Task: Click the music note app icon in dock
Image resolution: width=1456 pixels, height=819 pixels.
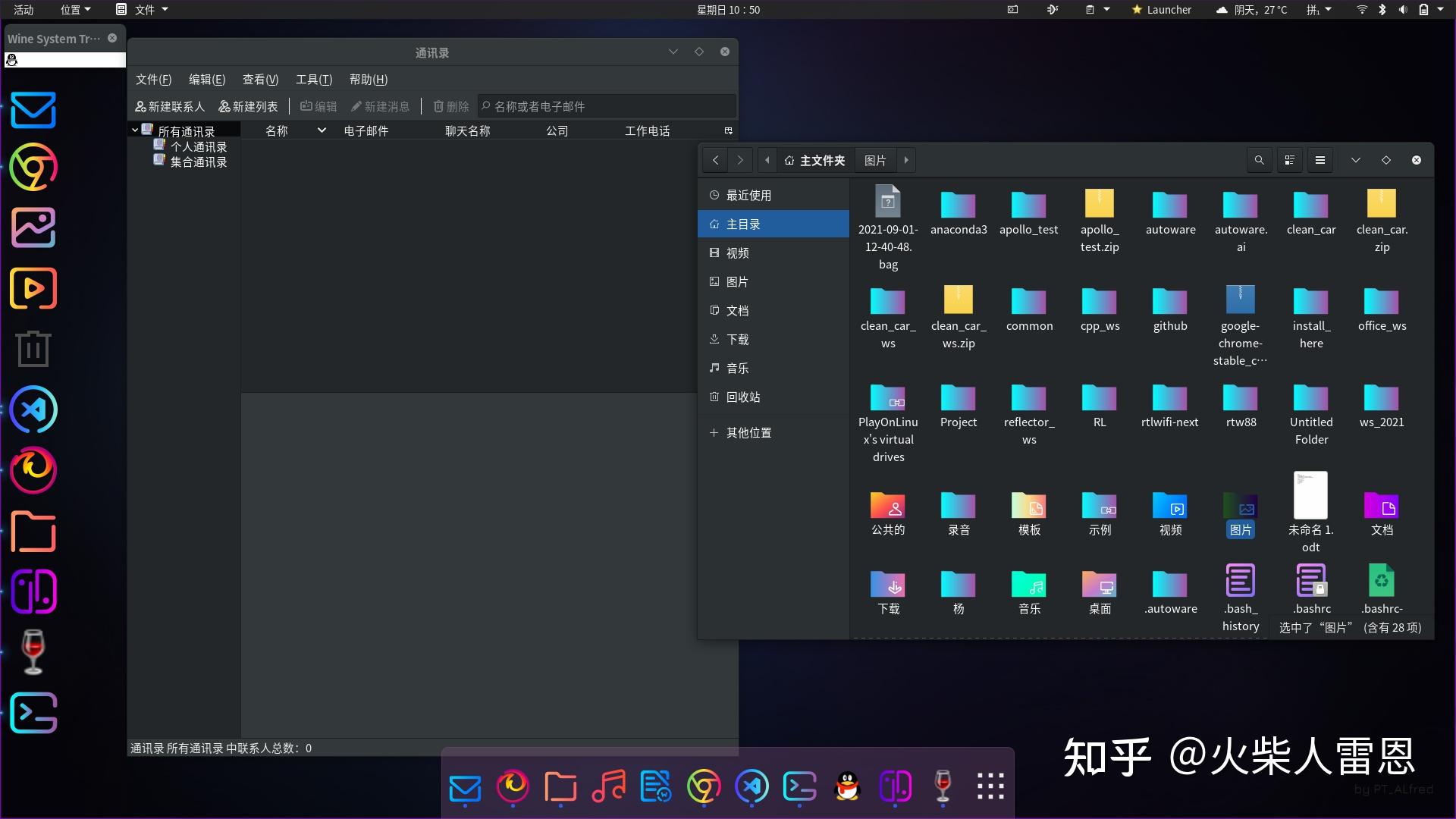Action: pos(608,787)
